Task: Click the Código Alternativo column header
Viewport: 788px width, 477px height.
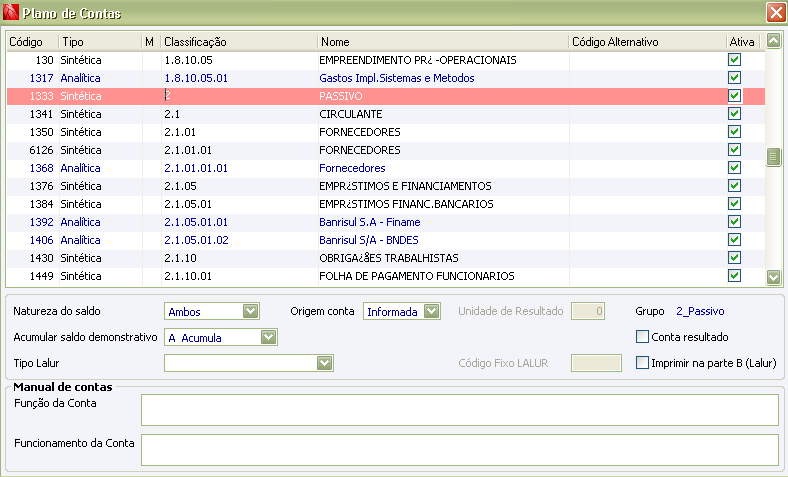Action: (x=647, y=42)
